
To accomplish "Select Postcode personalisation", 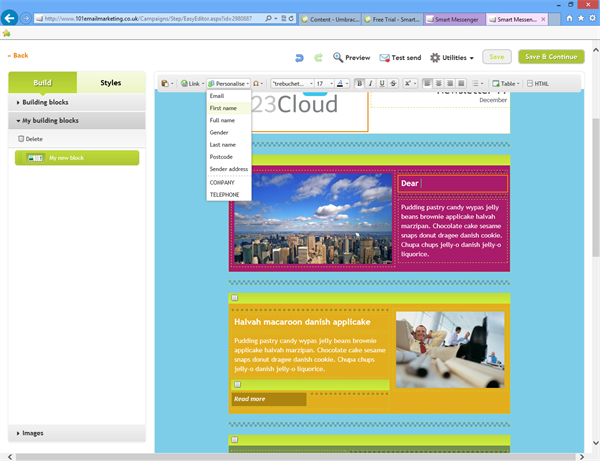I will click(228, 157).
